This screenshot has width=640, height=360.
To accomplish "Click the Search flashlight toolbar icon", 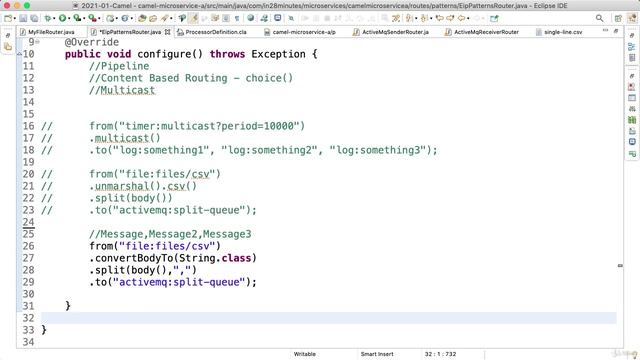I will click(x=164, y=18).
